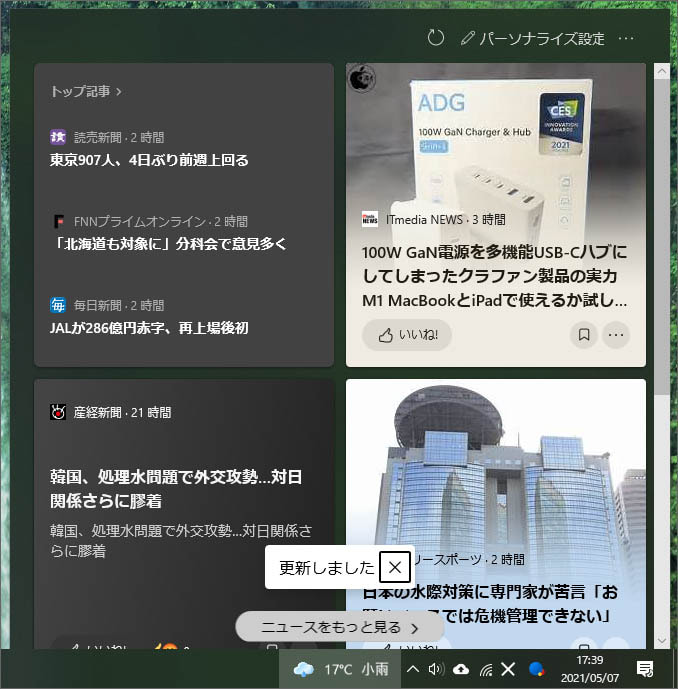Bookmark the ITmedia NEWS GaN article
The image size is (678, 689).
coord(584,335)
